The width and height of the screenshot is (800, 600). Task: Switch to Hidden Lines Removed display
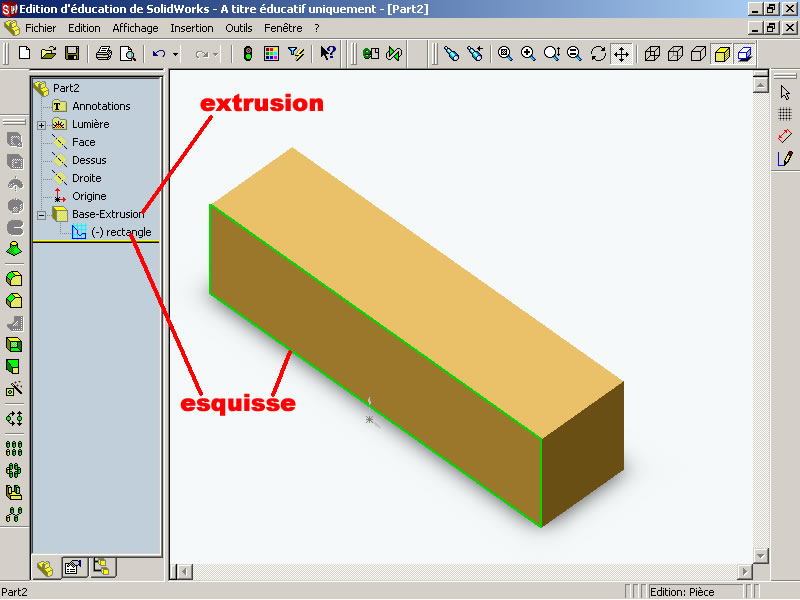[x=698, y=54]
